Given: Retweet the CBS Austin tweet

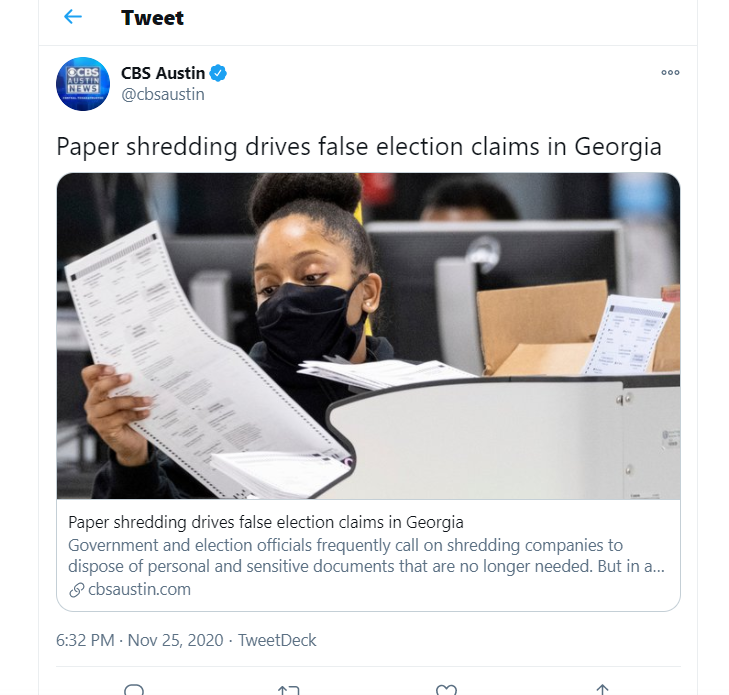Looking at the screenshot, I should point(288,689).
